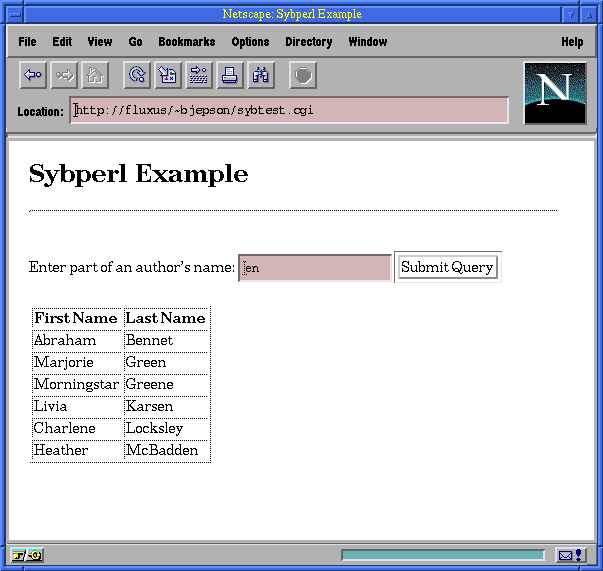This screenshot has width=603, height=571.
Task: Click the security key icon in status bar
Action: point(27,555)
